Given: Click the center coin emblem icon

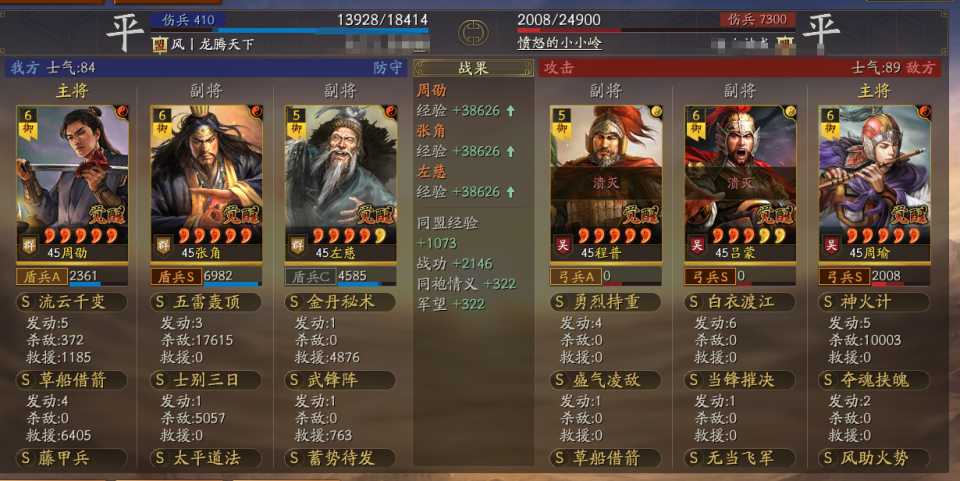Looking at the screenshot, I should pyautogui.click(x=473, y=32).
